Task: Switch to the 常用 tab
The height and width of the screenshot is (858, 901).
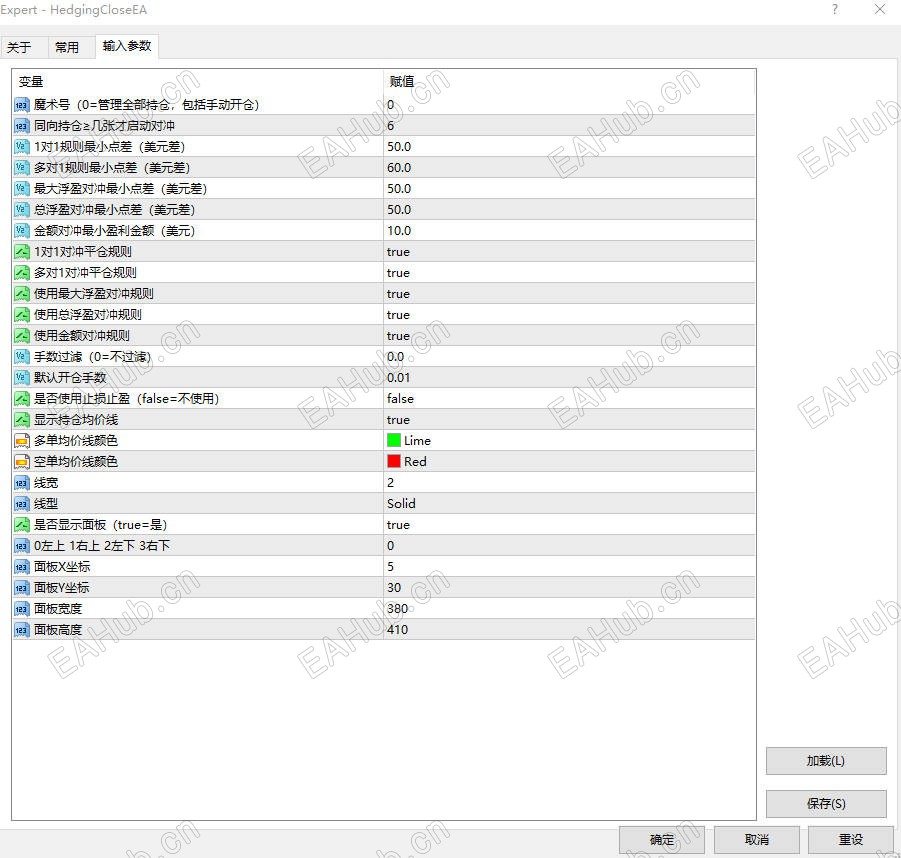Action: point(68,46)
